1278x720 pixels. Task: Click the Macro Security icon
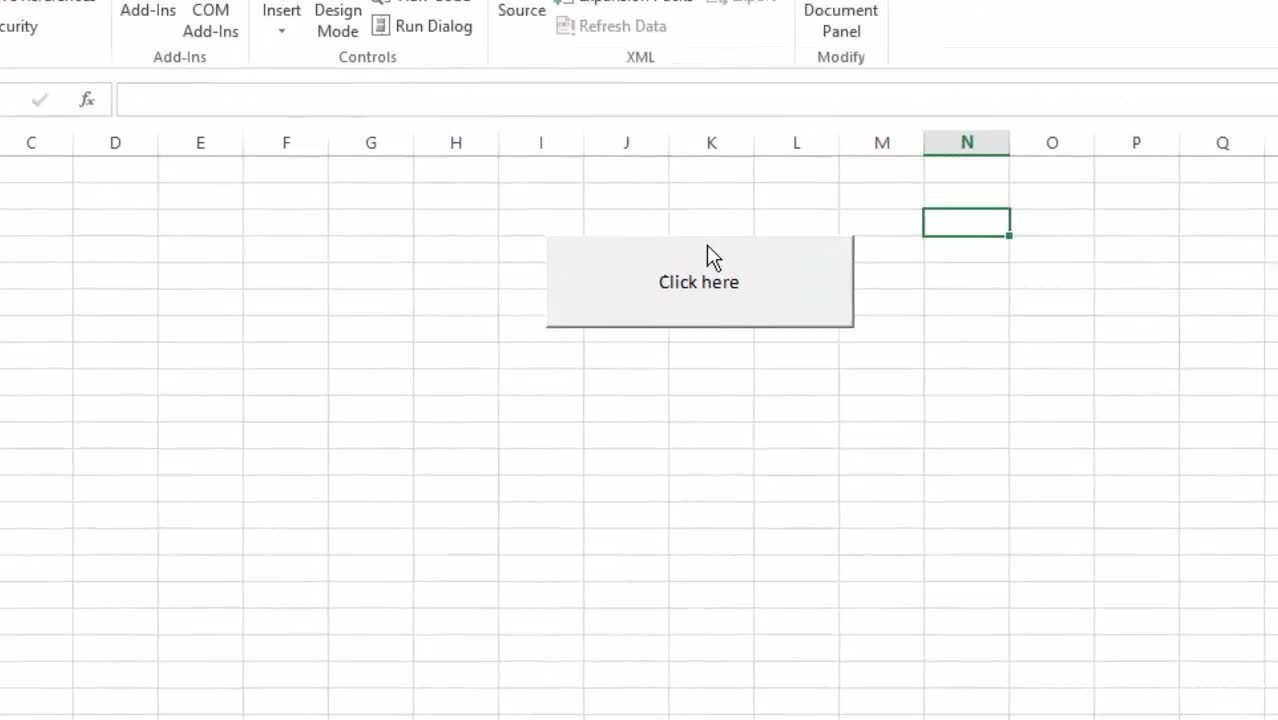point(22,27)
